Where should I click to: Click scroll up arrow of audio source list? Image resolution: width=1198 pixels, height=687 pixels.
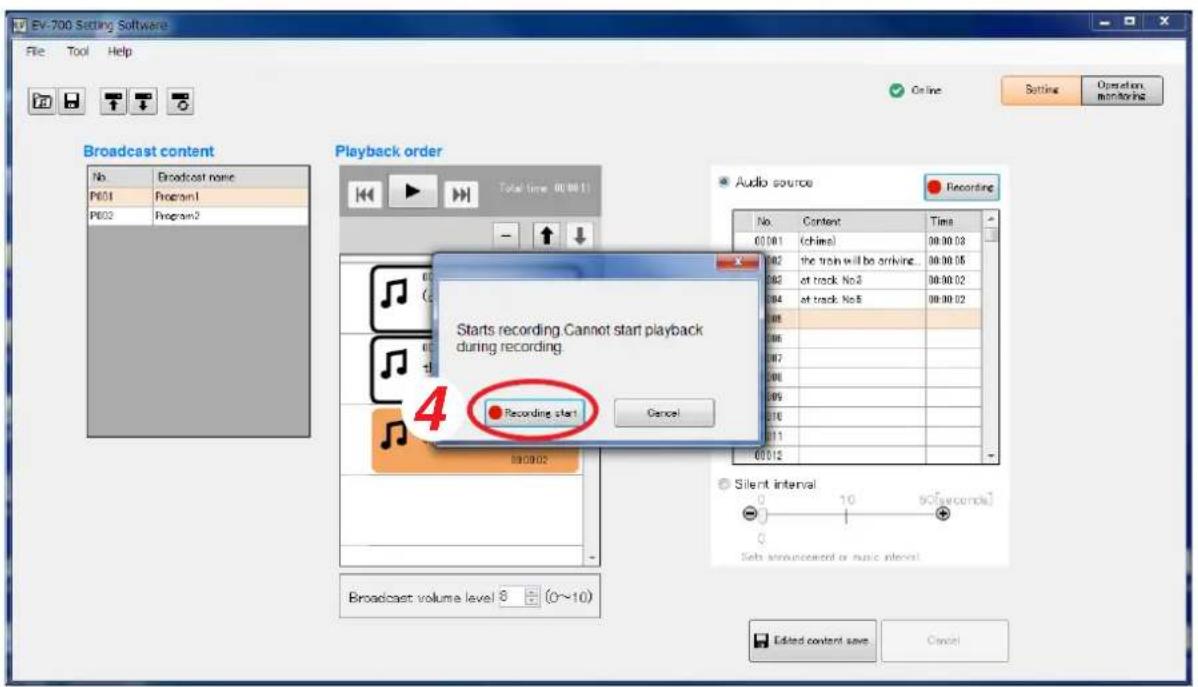point(991,219)
